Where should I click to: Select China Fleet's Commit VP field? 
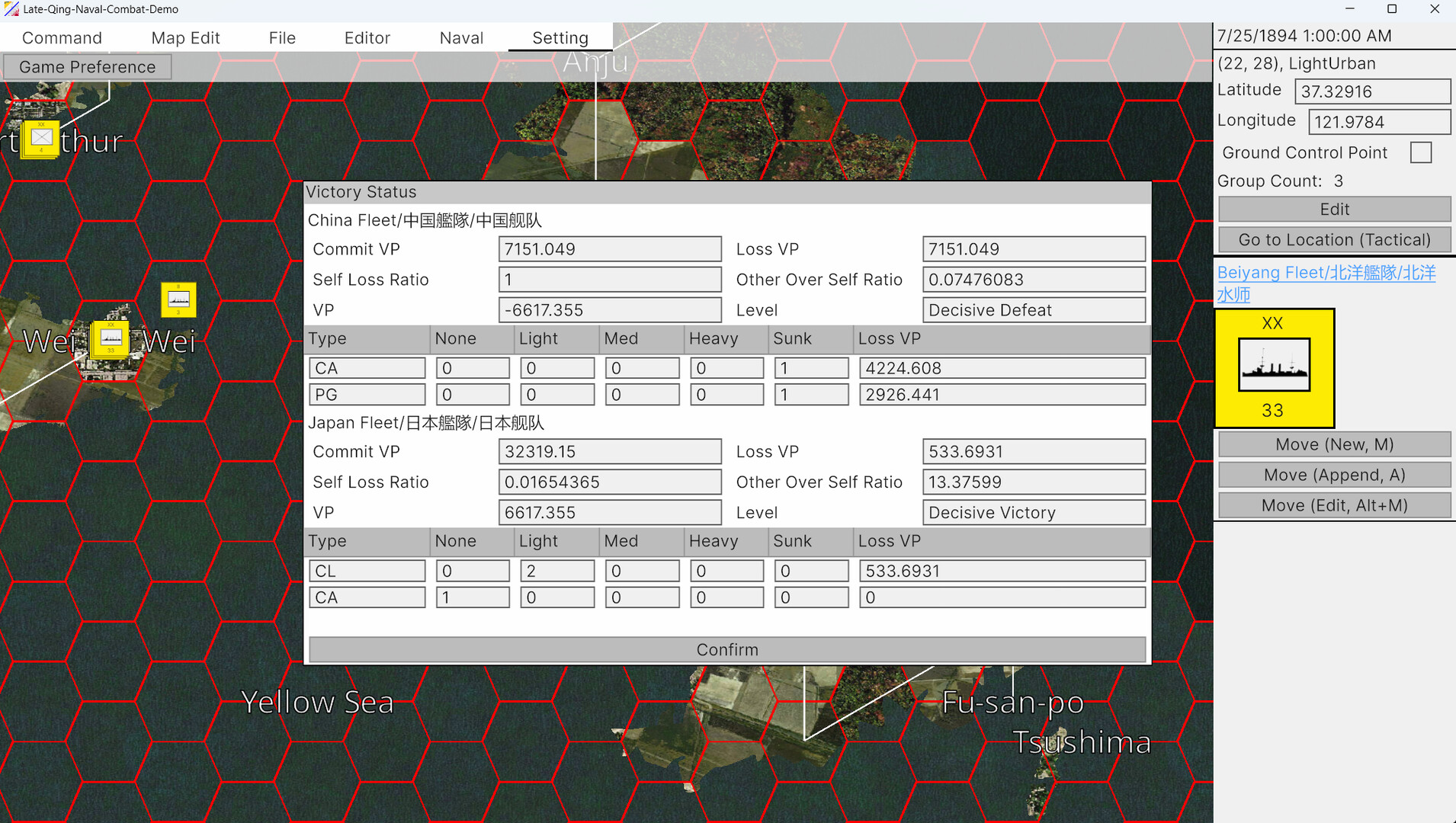[609, 248]
